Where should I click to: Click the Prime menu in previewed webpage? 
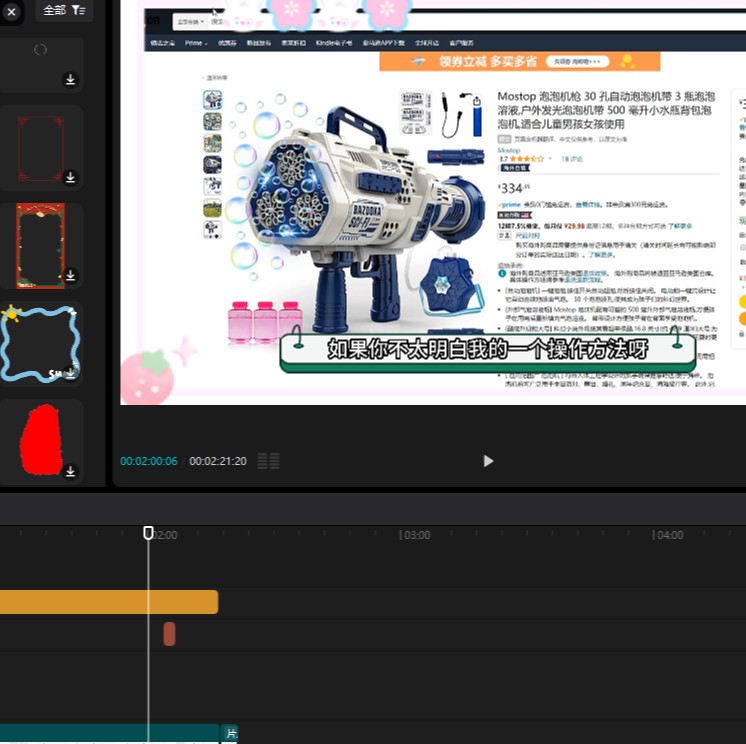pyautogui.click(x=196, y=43)
